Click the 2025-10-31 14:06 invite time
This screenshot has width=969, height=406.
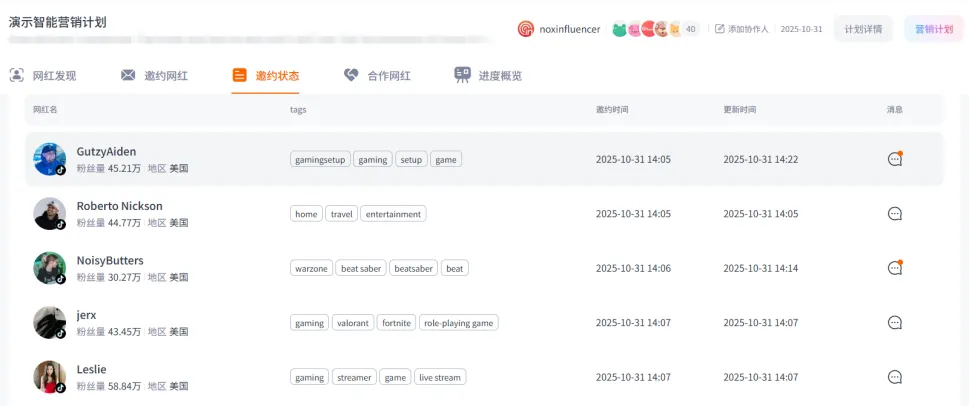click(x=633, y=268)
